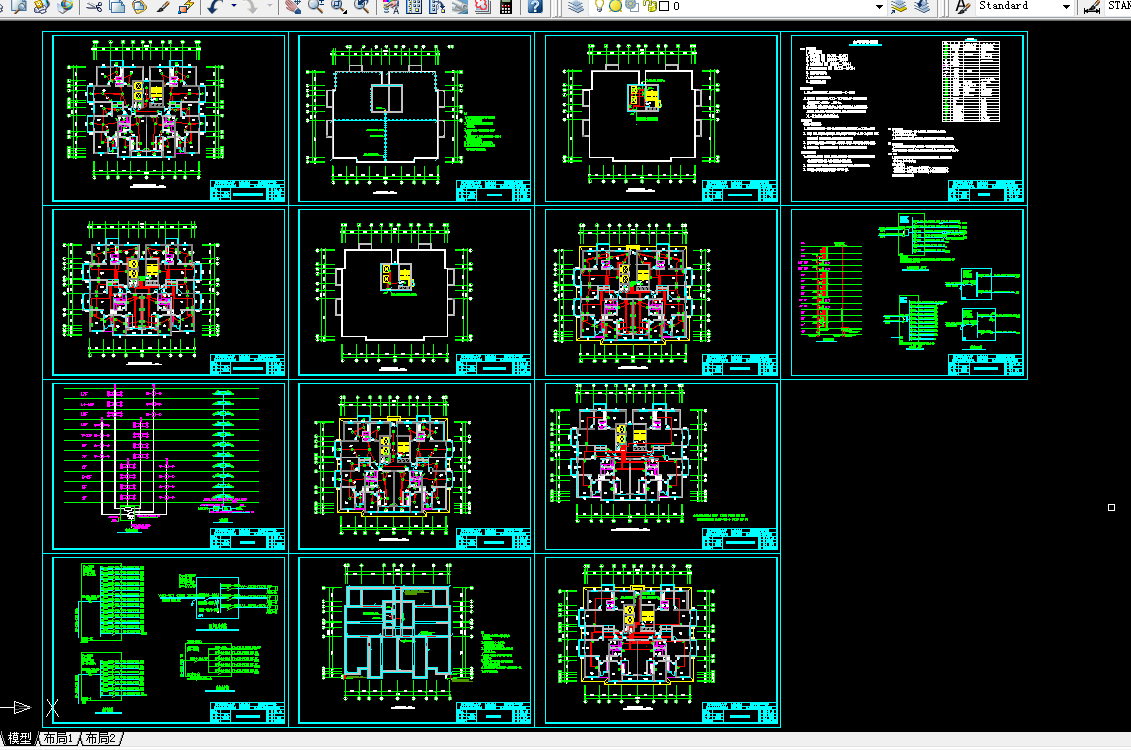1131x750 pixels.
Task: Open the Markup Set Manager icon
Action: tap(483, 6)
